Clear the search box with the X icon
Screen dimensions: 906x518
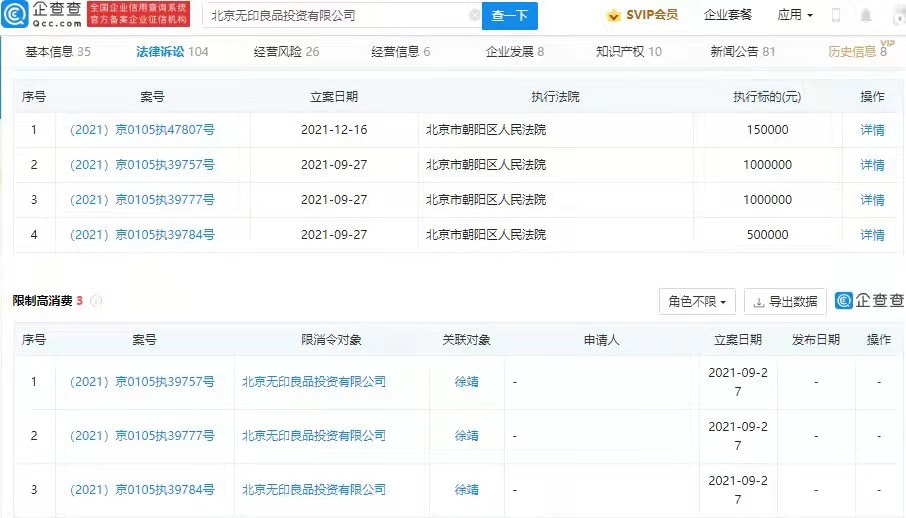[474, 15]
